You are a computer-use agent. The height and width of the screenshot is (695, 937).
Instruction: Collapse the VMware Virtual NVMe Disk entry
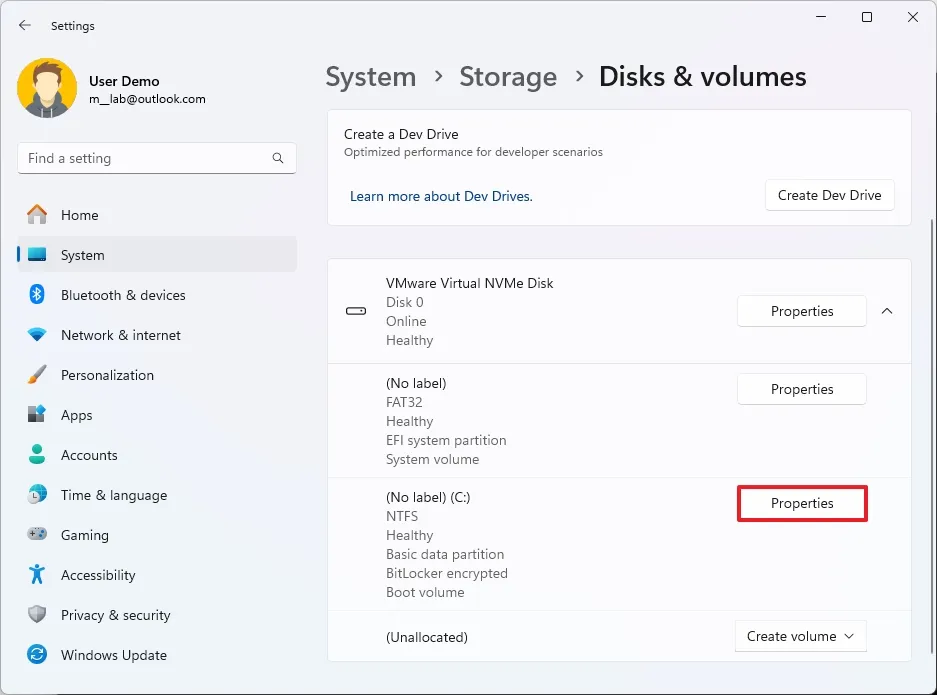click(x=886, y=311)
